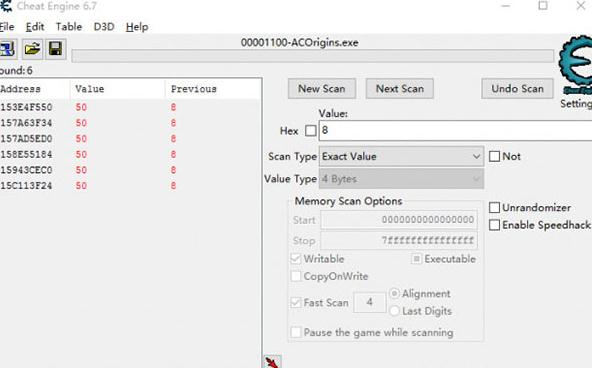Click the Undo Scan button

[518, 89]
